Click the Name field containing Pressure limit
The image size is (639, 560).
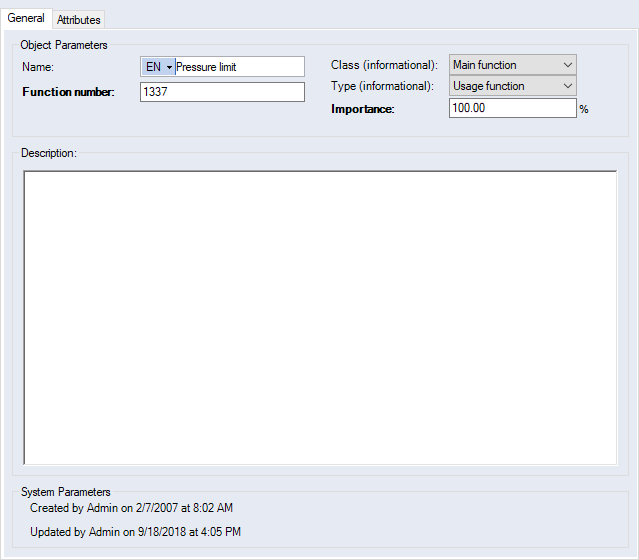(x=239, y=67)
